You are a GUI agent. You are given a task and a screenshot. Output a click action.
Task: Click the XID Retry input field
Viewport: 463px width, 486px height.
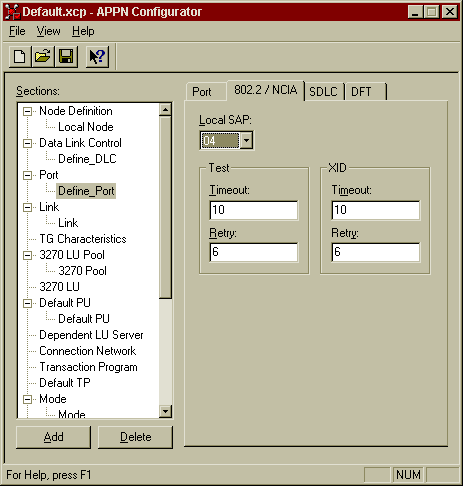(x=376, y=252)
